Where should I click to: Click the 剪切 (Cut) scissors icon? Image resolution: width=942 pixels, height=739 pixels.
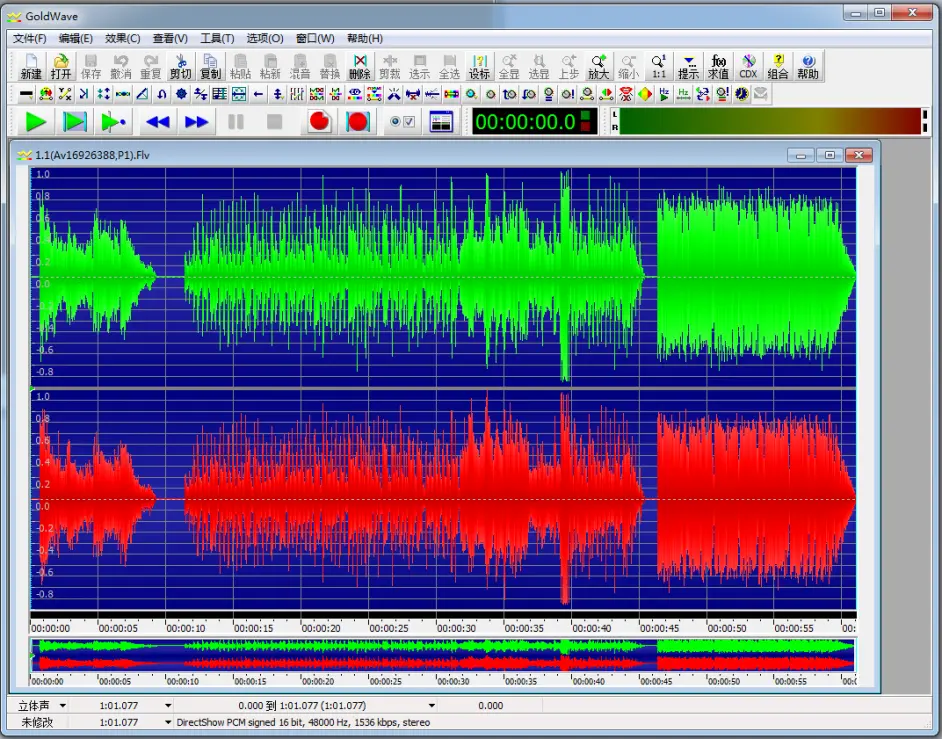tap(180, 66)
